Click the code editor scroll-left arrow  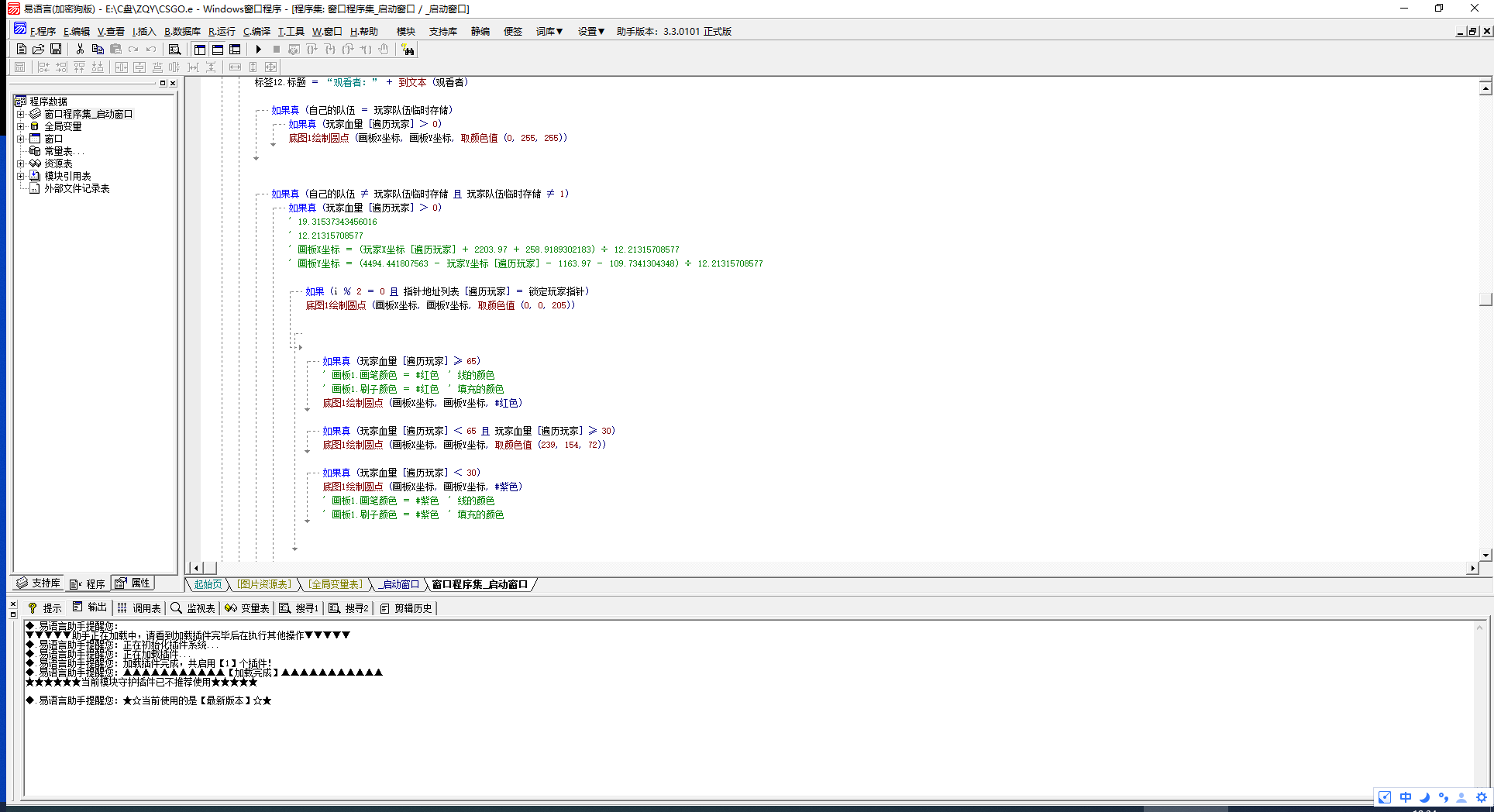(196, 568)
